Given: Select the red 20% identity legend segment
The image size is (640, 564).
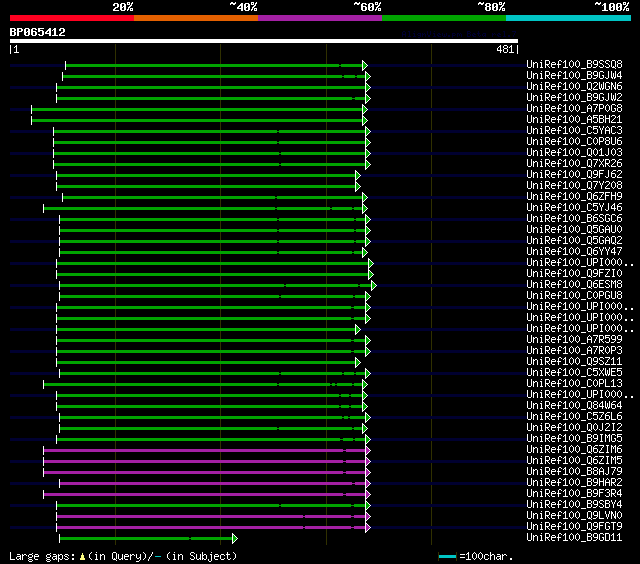Looking at the screenshot, I should coord(71,18).
